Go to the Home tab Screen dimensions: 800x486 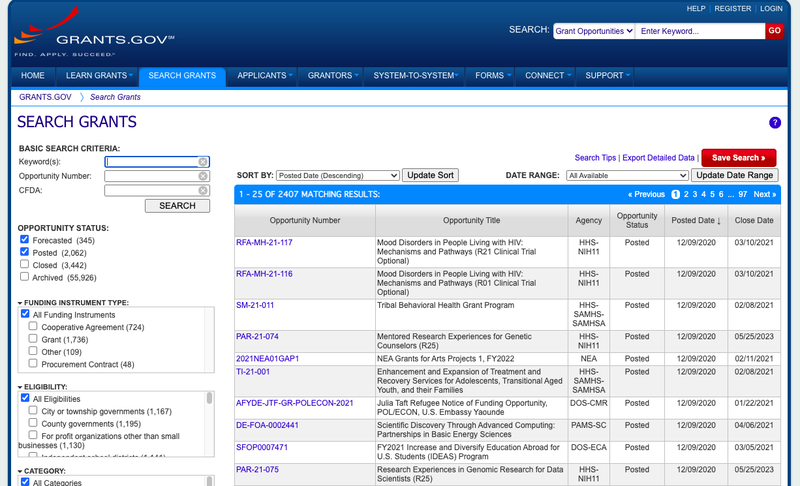[x=33, y=75]
